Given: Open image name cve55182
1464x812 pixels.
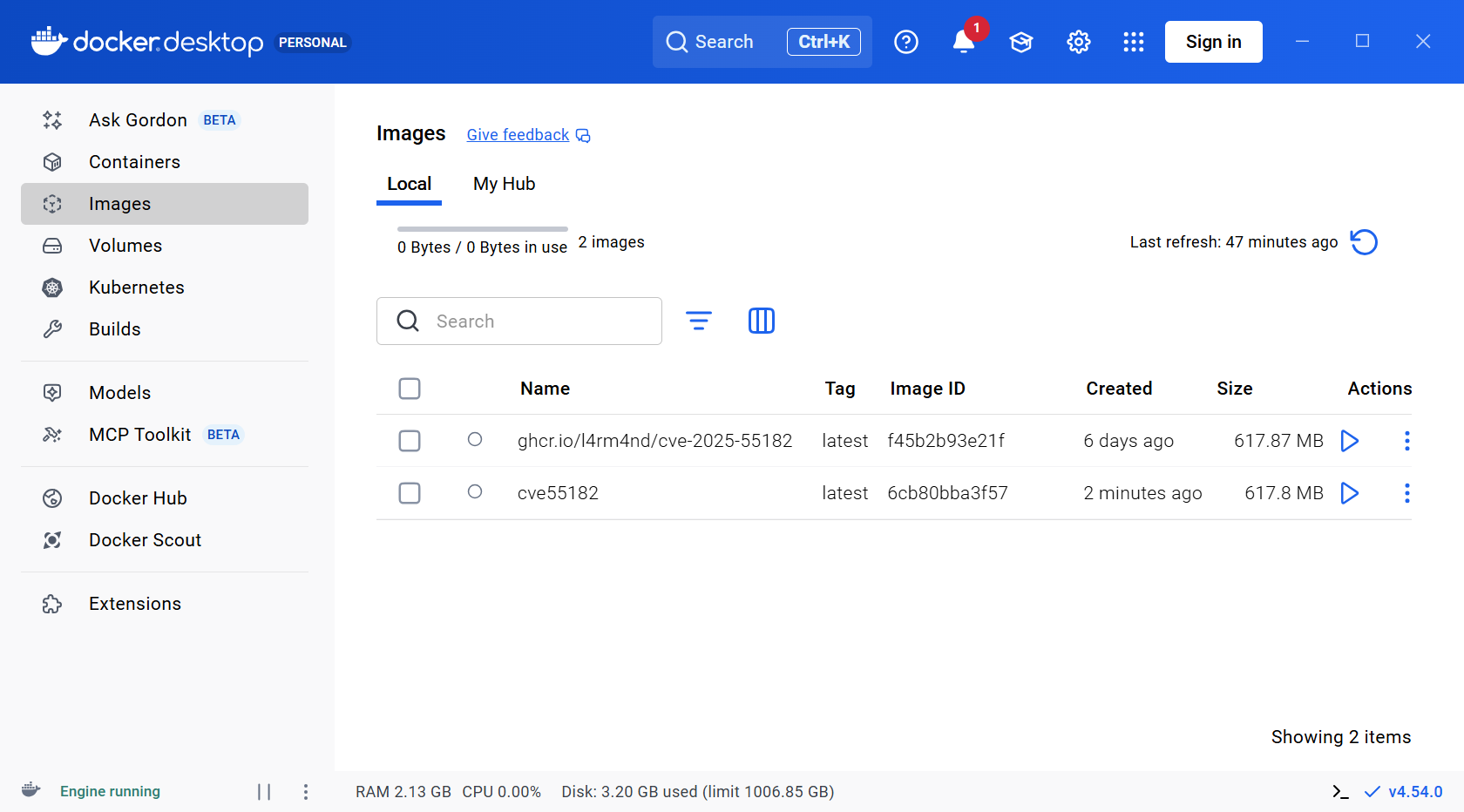Looking at the screenshot, I should tap(558, 493).
